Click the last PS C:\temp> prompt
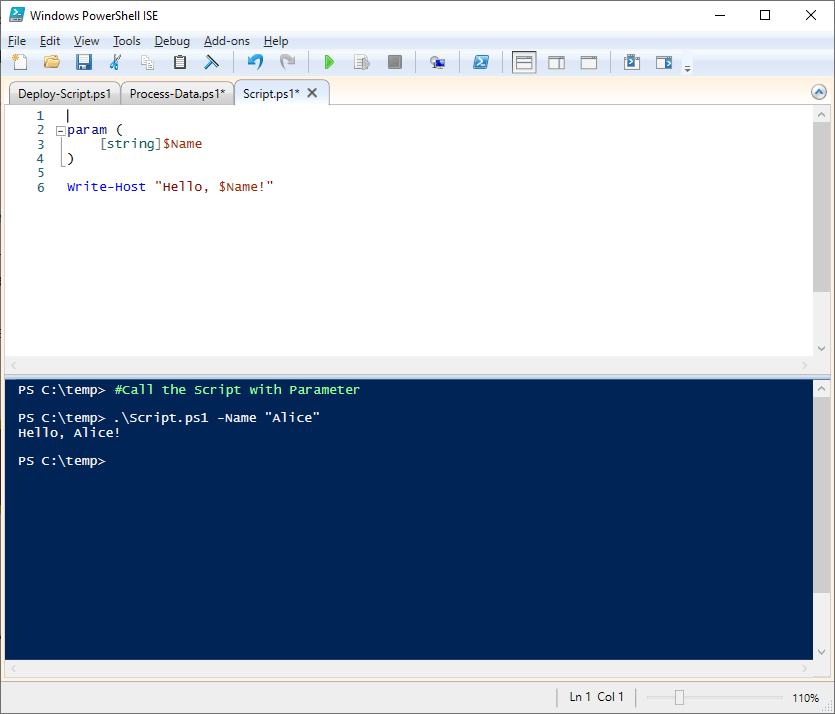The height and width of the screenshot is (714, 835). tap(62, 461)
